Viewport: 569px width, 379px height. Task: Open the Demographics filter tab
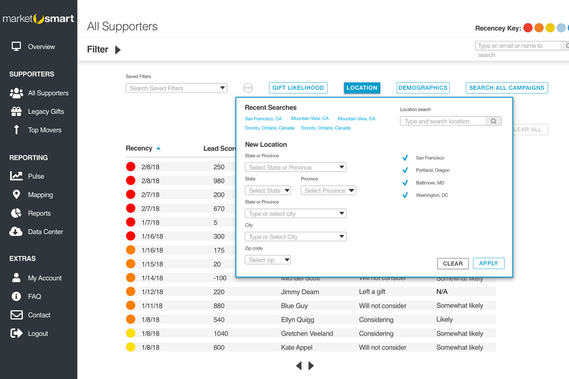click(x=423, y=88)
